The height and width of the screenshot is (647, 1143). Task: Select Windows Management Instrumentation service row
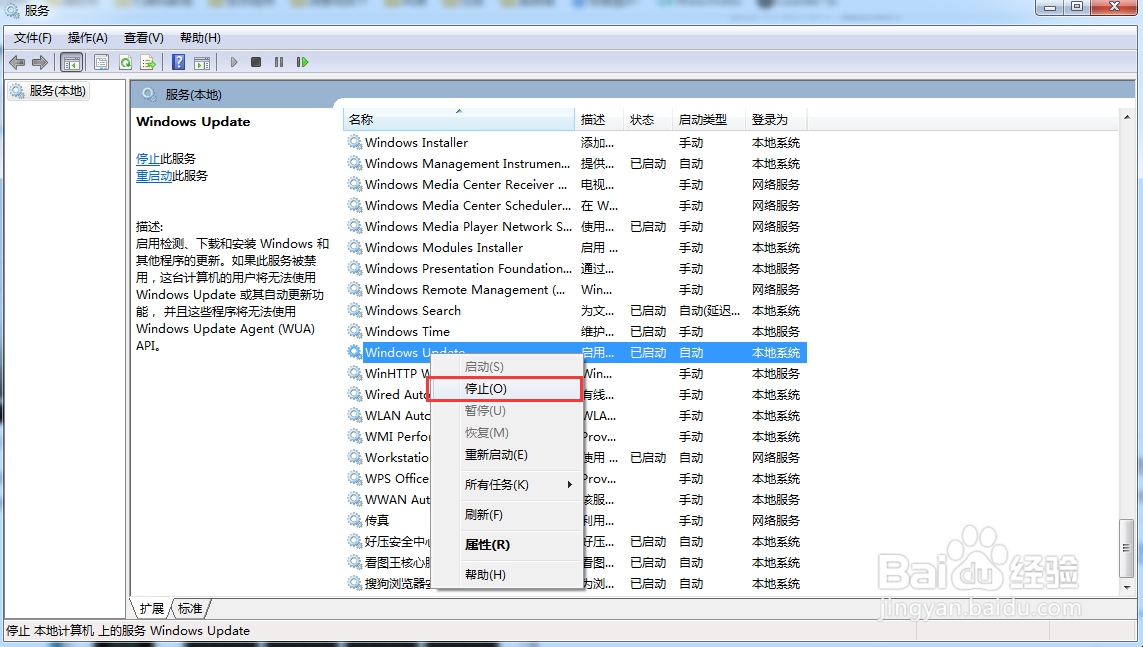tap(576, 163)
